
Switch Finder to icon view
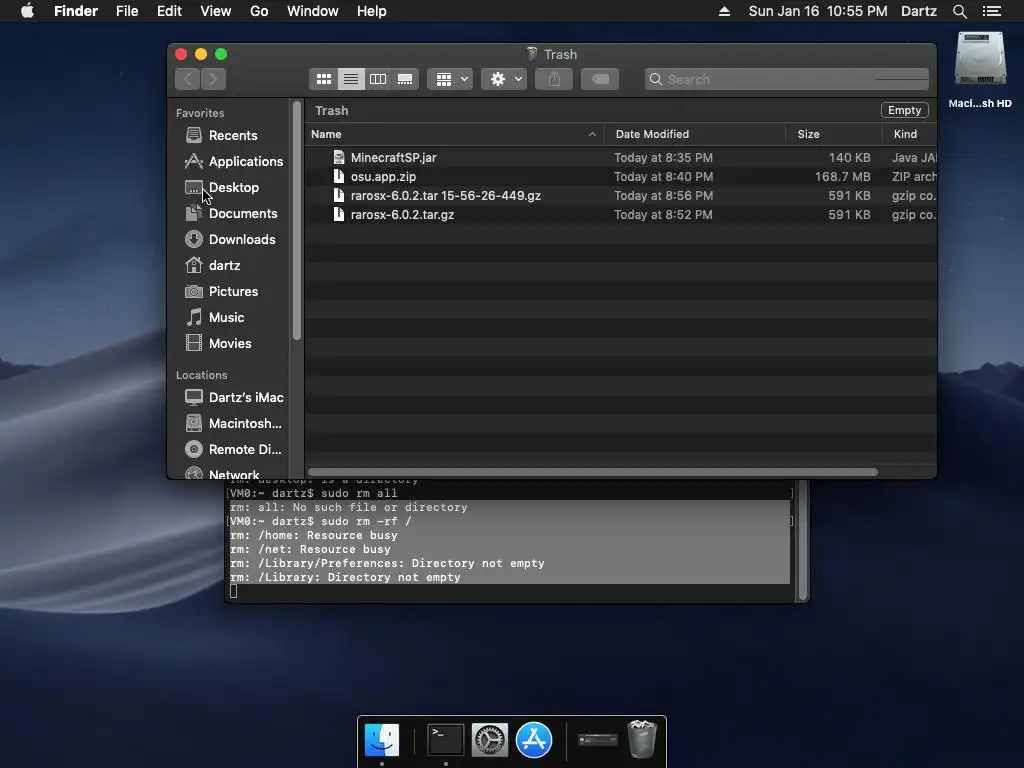pos(323,80)
